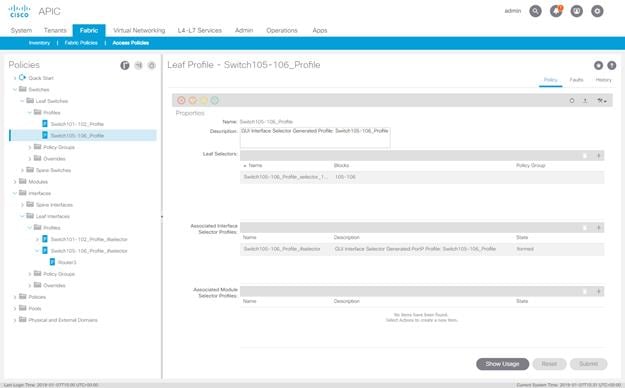
Task: Select Switch101-102_Profile in the tree
Action: coord(77,124)
